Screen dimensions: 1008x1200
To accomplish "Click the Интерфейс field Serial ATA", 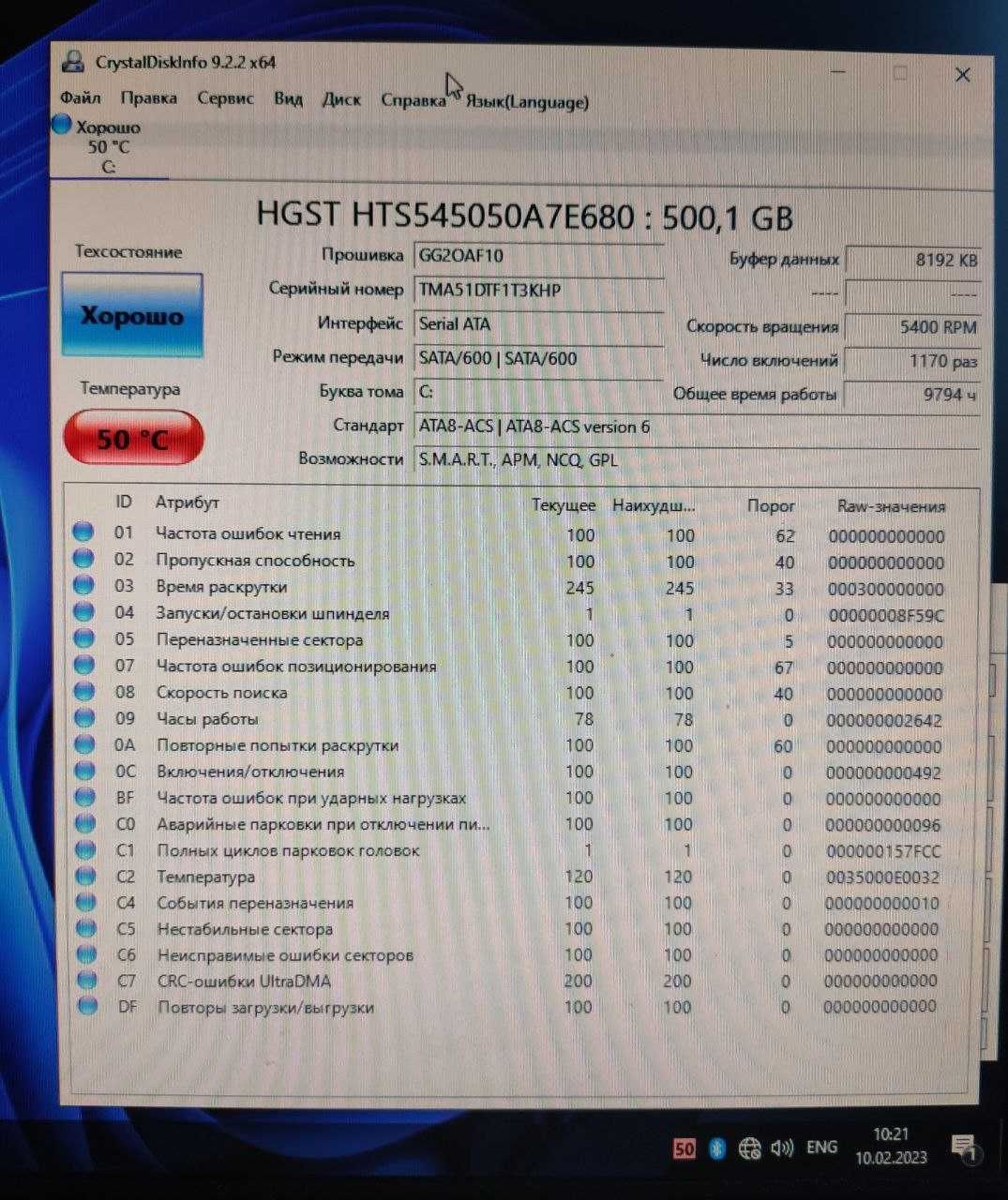I will click(x=538, y=323).
